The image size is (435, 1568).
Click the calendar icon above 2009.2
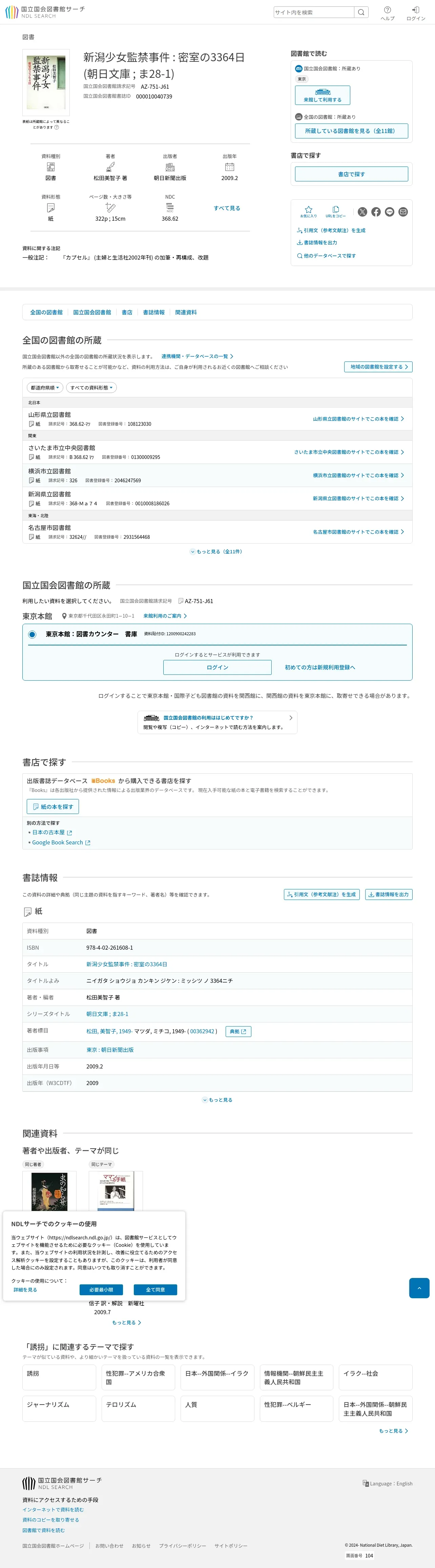click(x=230, y=167)
